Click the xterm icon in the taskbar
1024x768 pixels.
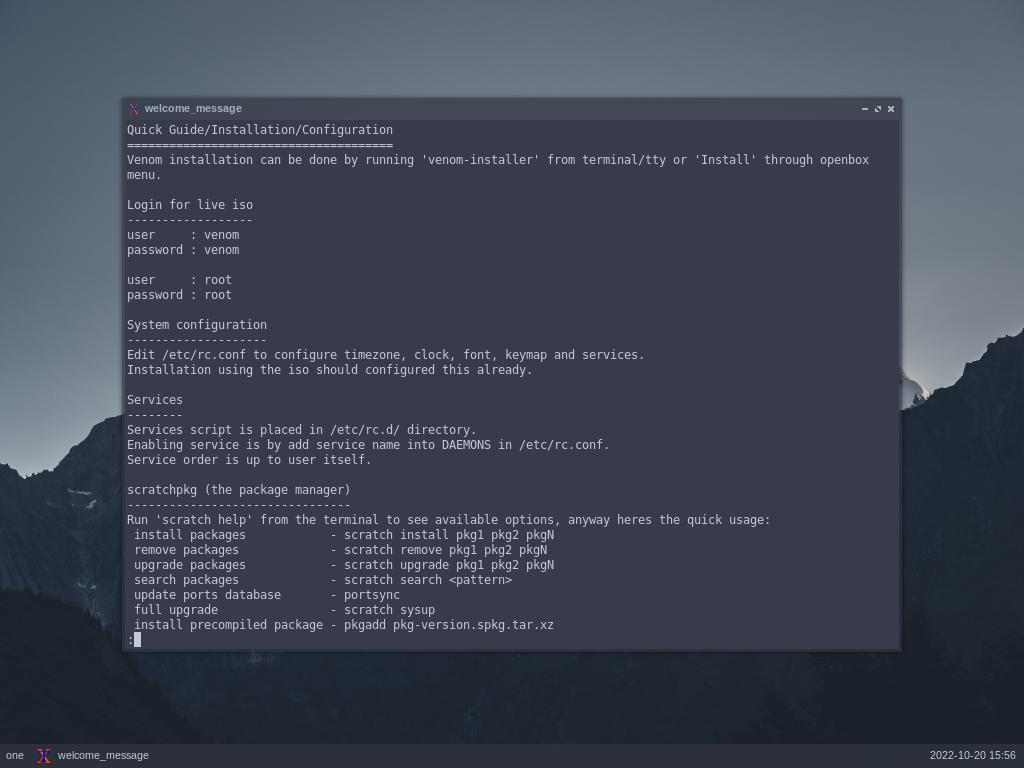(x=44, y=756)
